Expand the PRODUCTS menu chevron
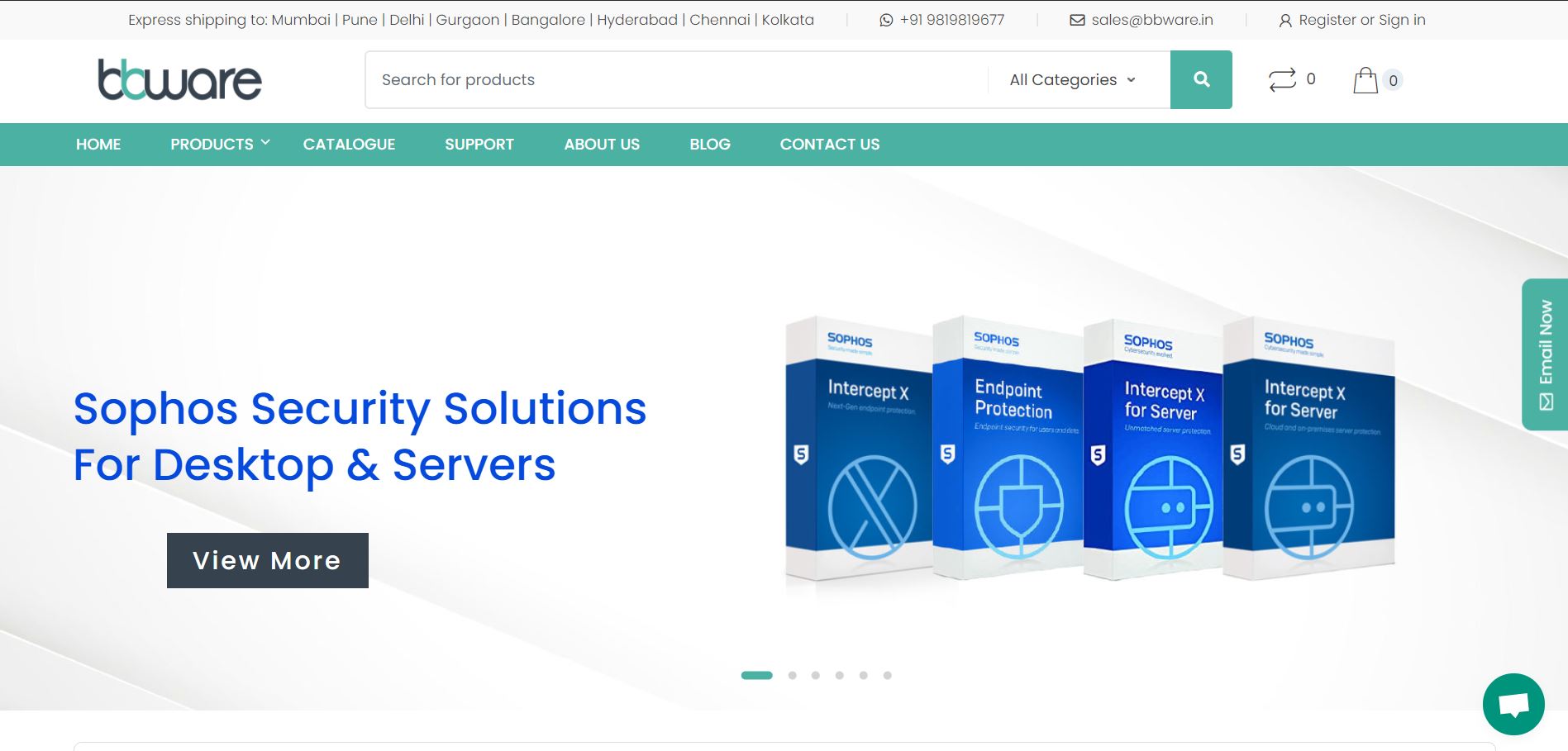The image size is (1568, 751). click(x=265, y=143)
